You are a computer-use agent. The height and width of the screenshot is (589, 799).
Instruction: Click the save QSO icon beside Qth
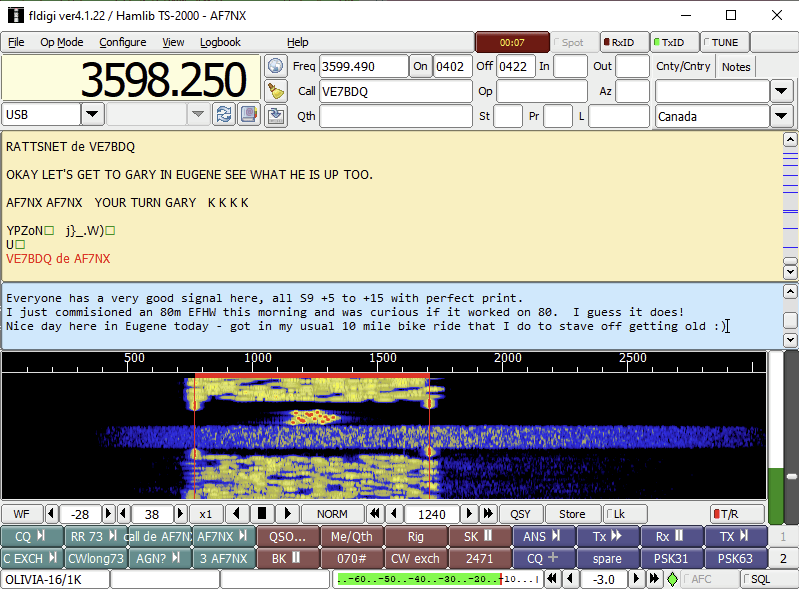click(x=276, y=115)
